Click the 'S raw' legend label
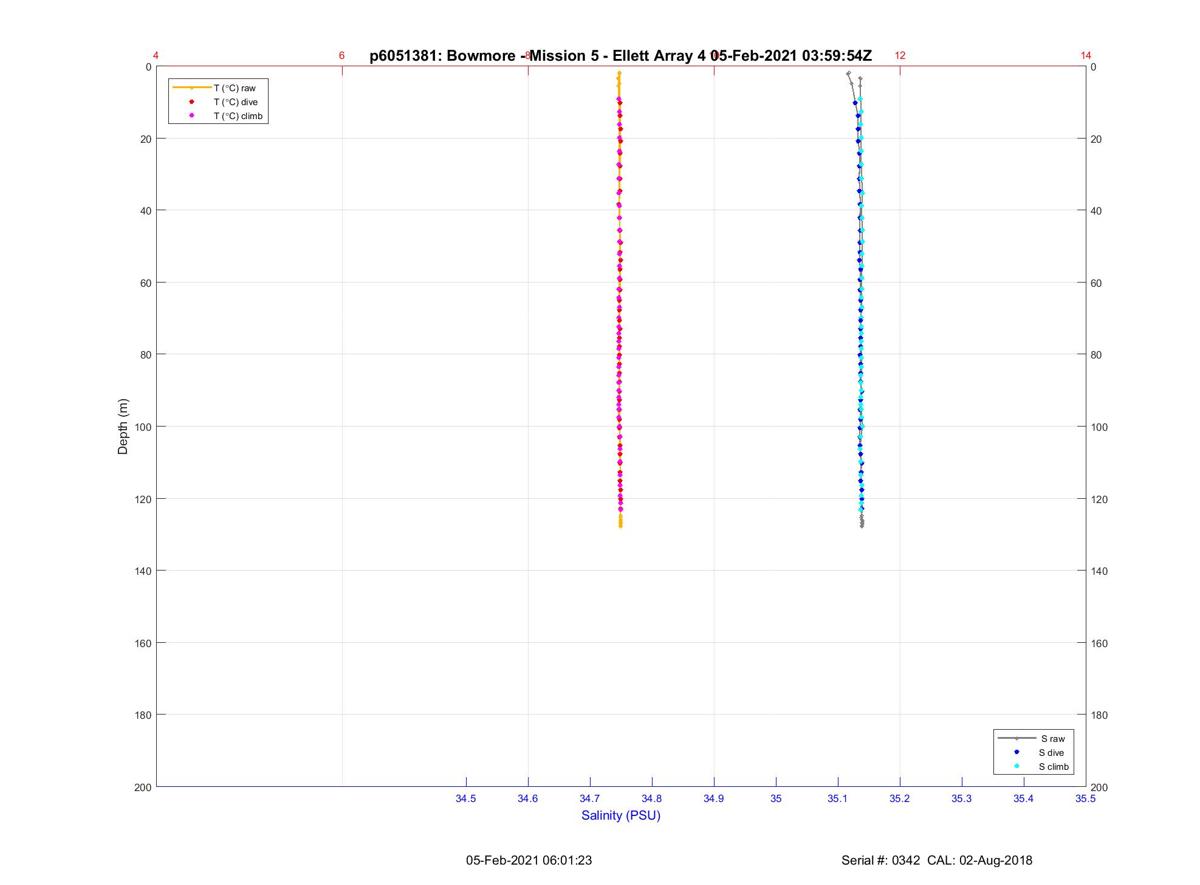 (x=1052, y=738)
